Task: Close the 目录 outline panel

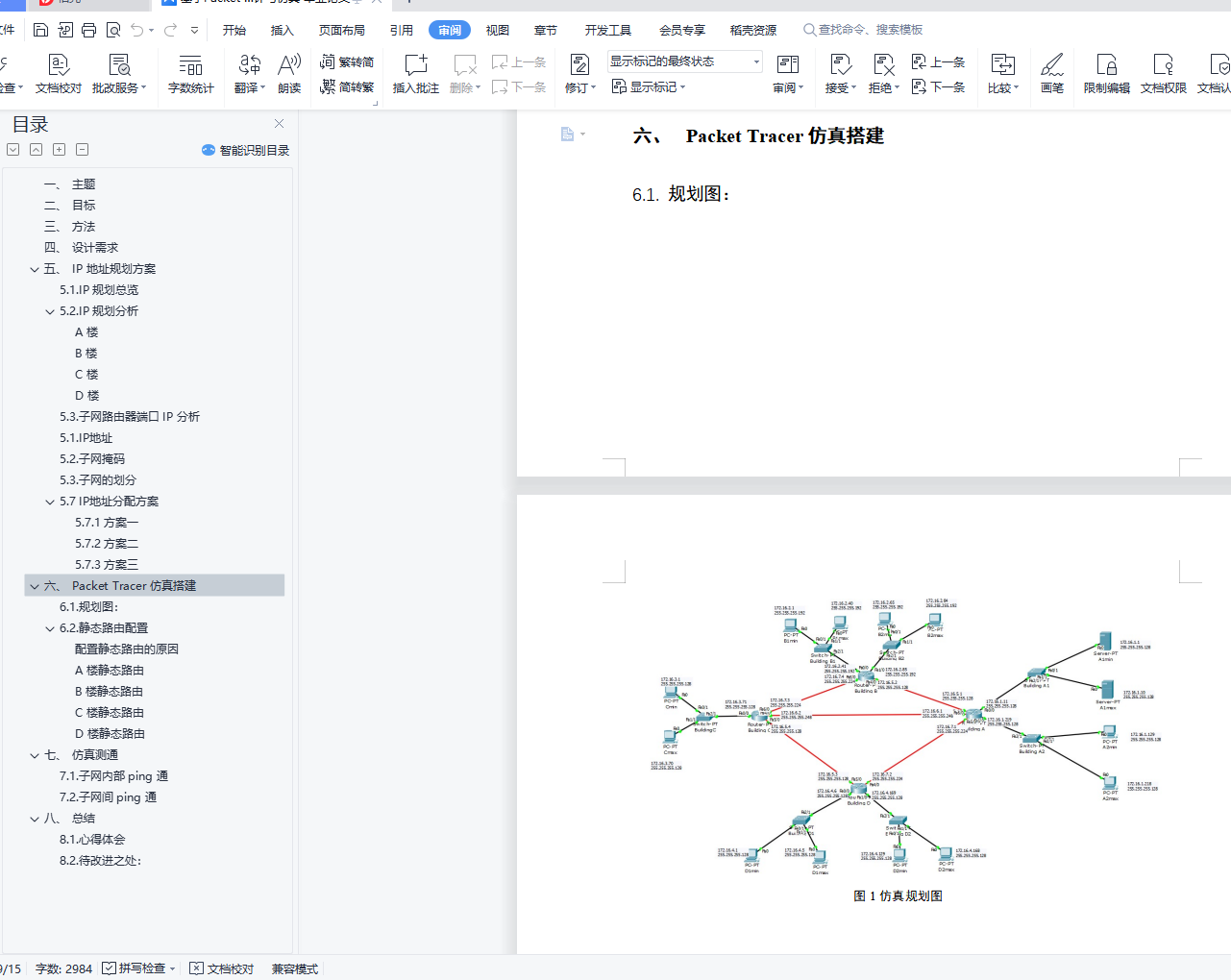Action: [x=279, y=124]
